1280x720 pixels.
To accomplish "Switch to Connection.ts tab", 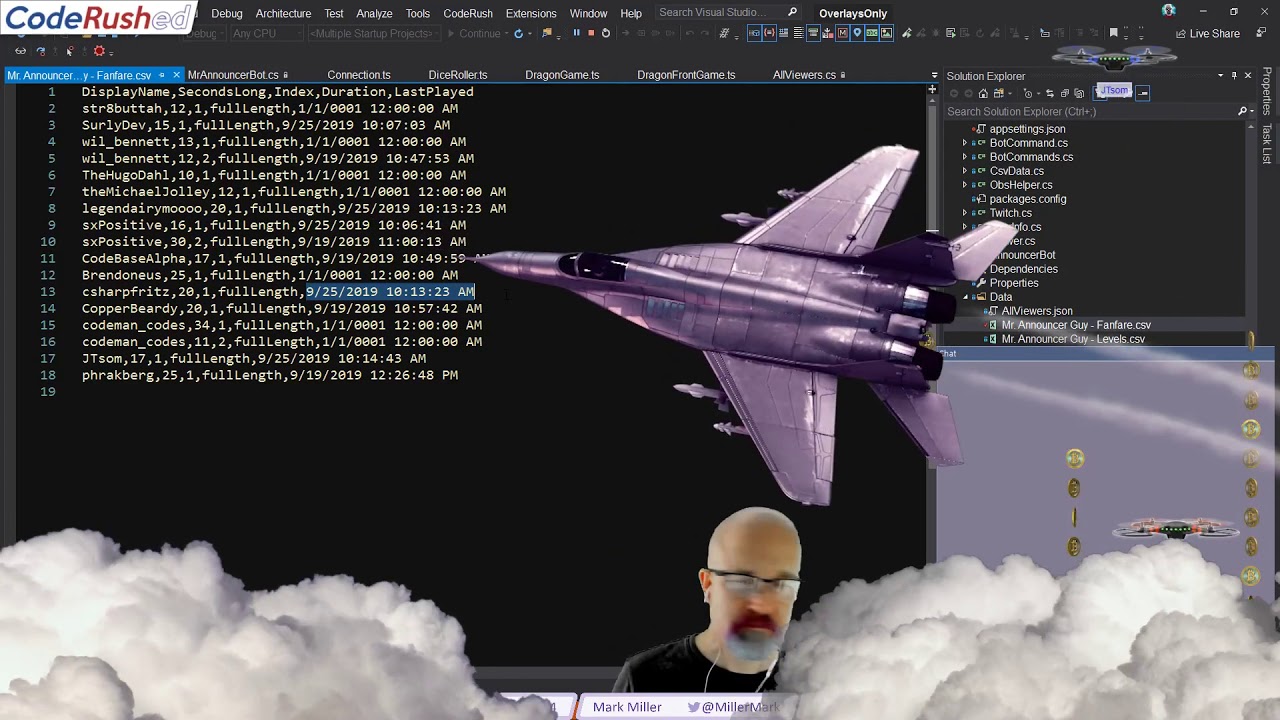I will pos(358,75).
